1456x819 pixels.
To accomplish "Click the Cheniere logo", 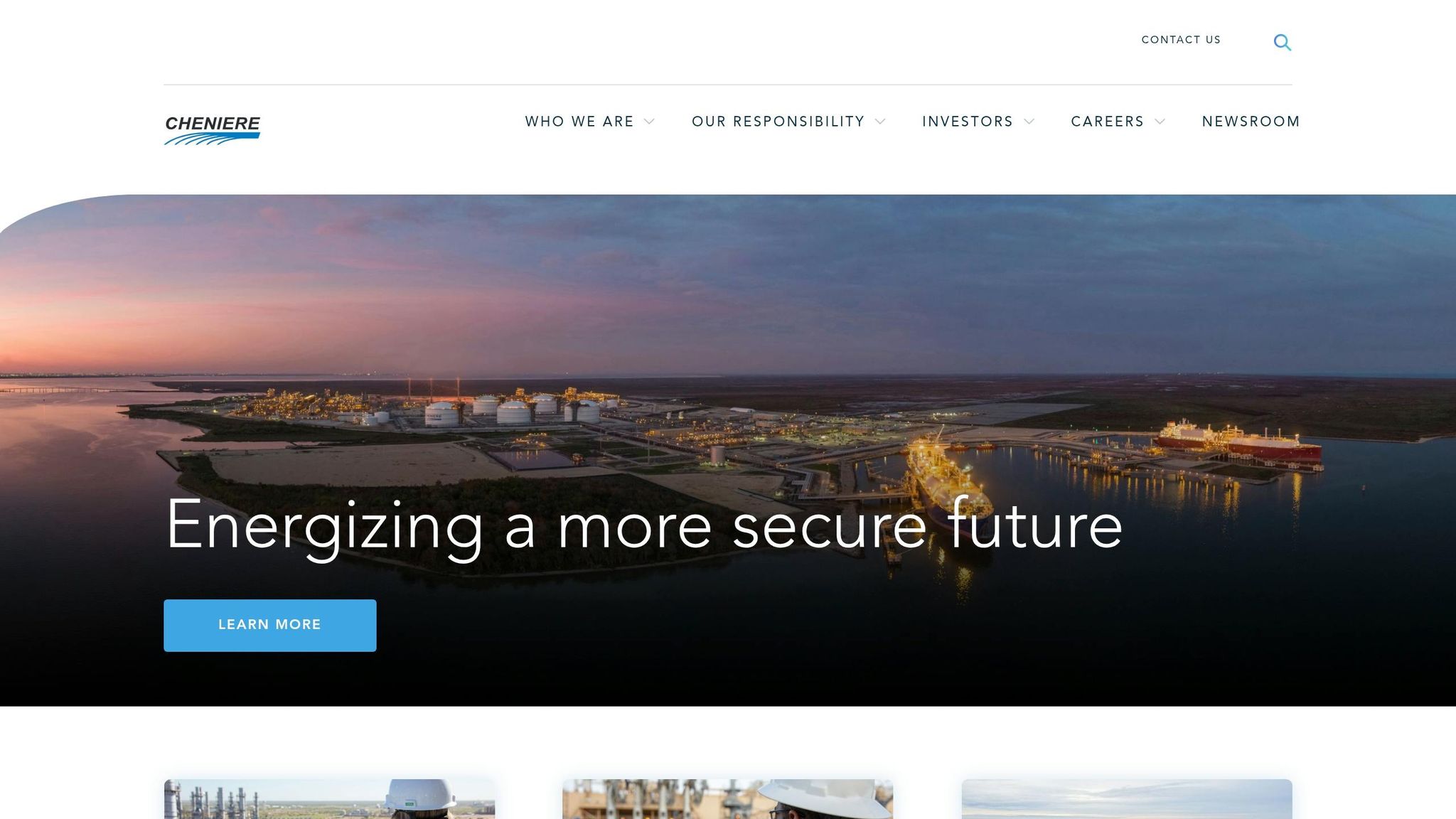I will coord(213,130).
